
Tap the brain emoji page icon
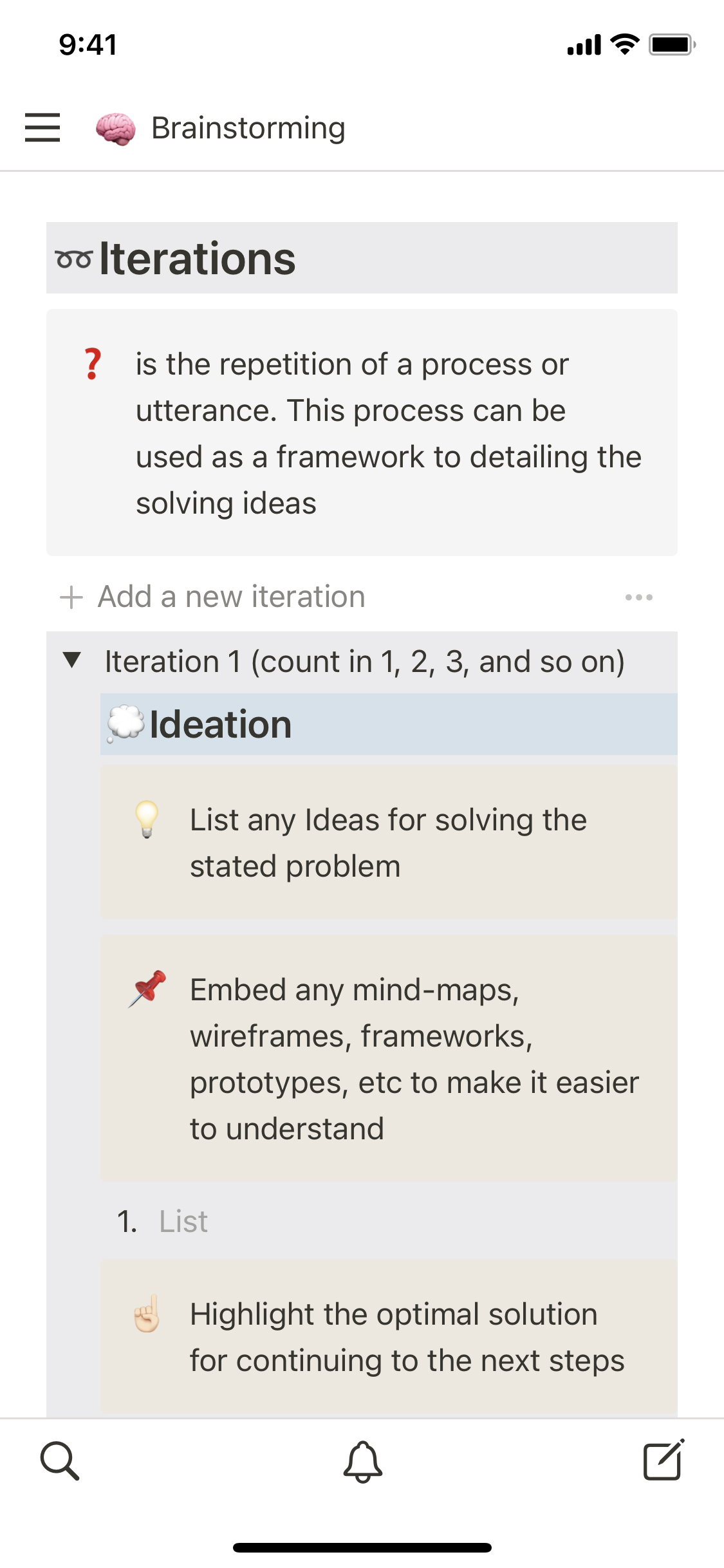(x=116, y=129)
